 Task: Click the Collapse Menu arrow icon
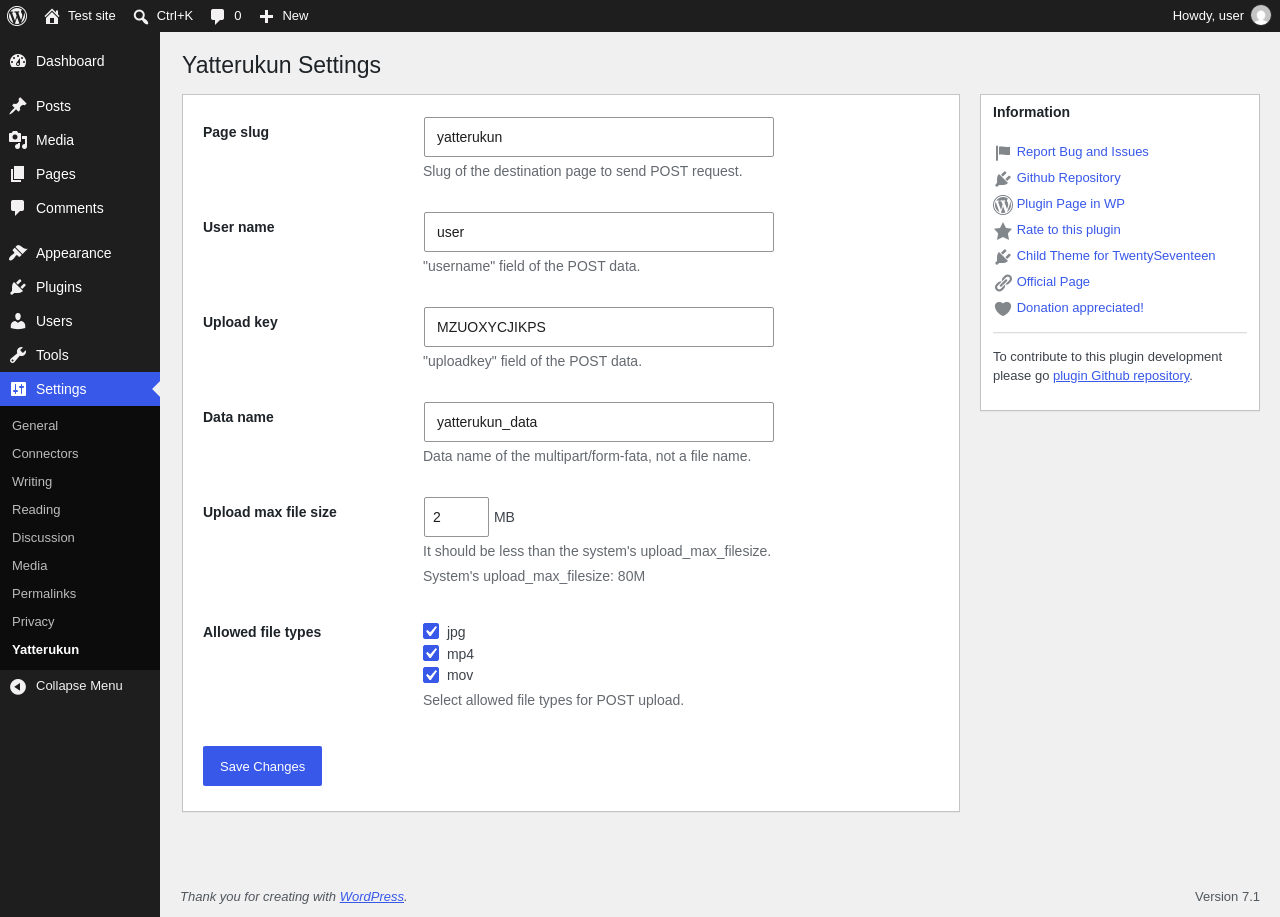18,686
